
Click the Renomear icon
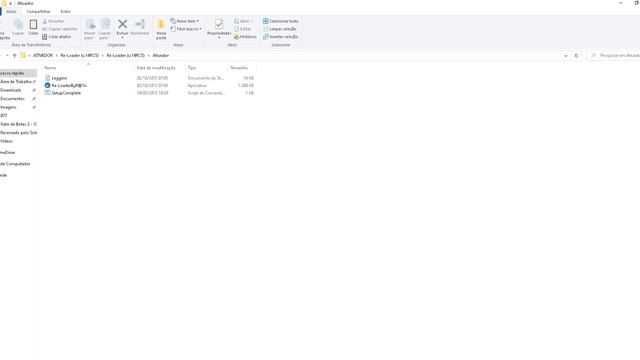140,24
